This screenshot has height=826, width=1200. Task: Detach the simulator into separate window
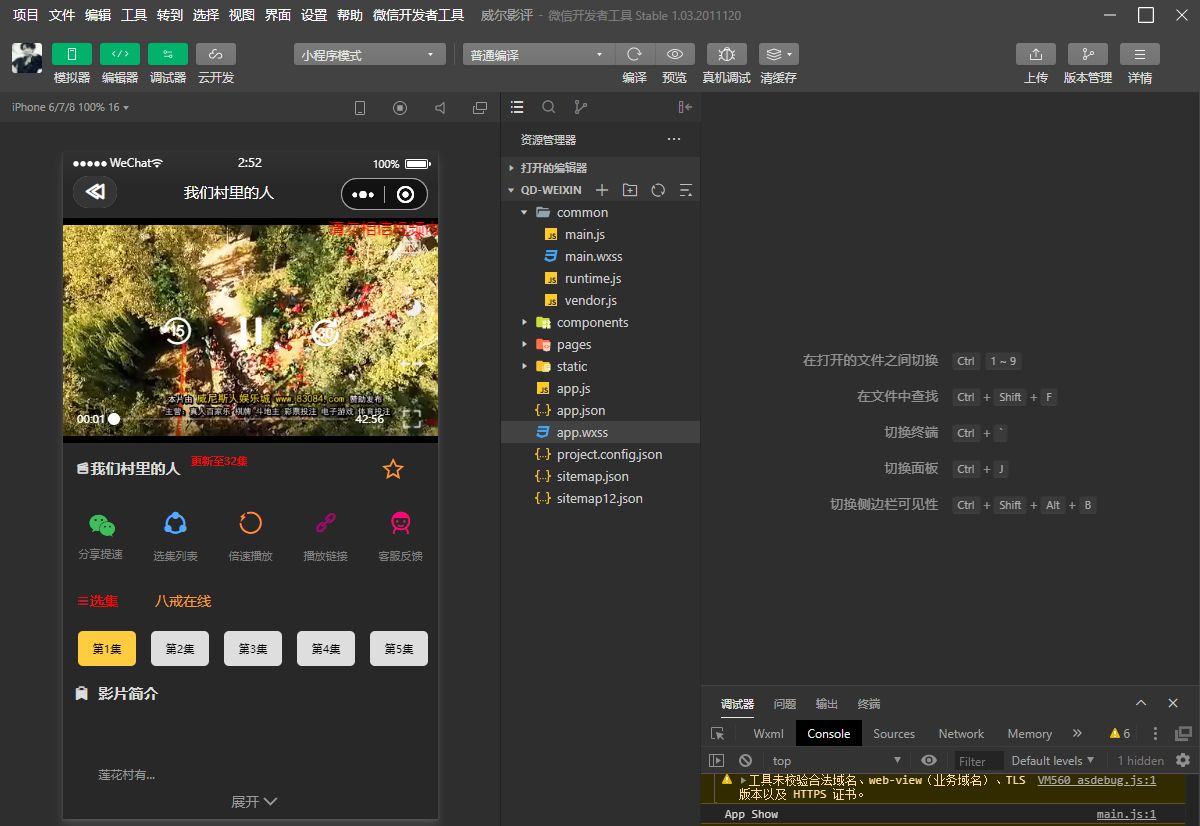click(x=480, y=107)
